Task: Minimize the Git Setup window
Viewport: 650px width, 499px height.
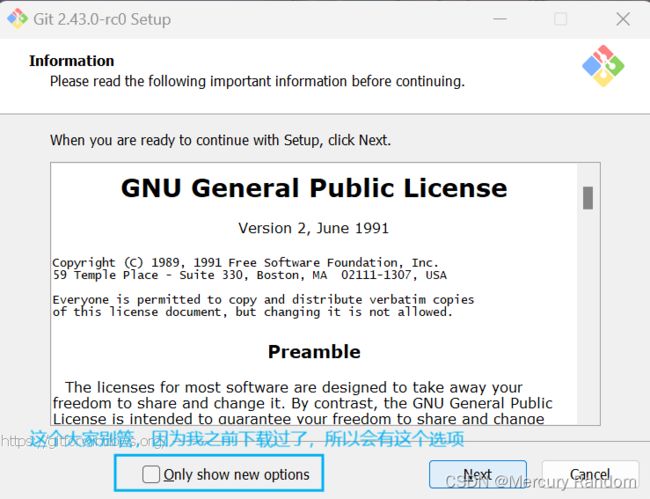Action: coord(500,19)
